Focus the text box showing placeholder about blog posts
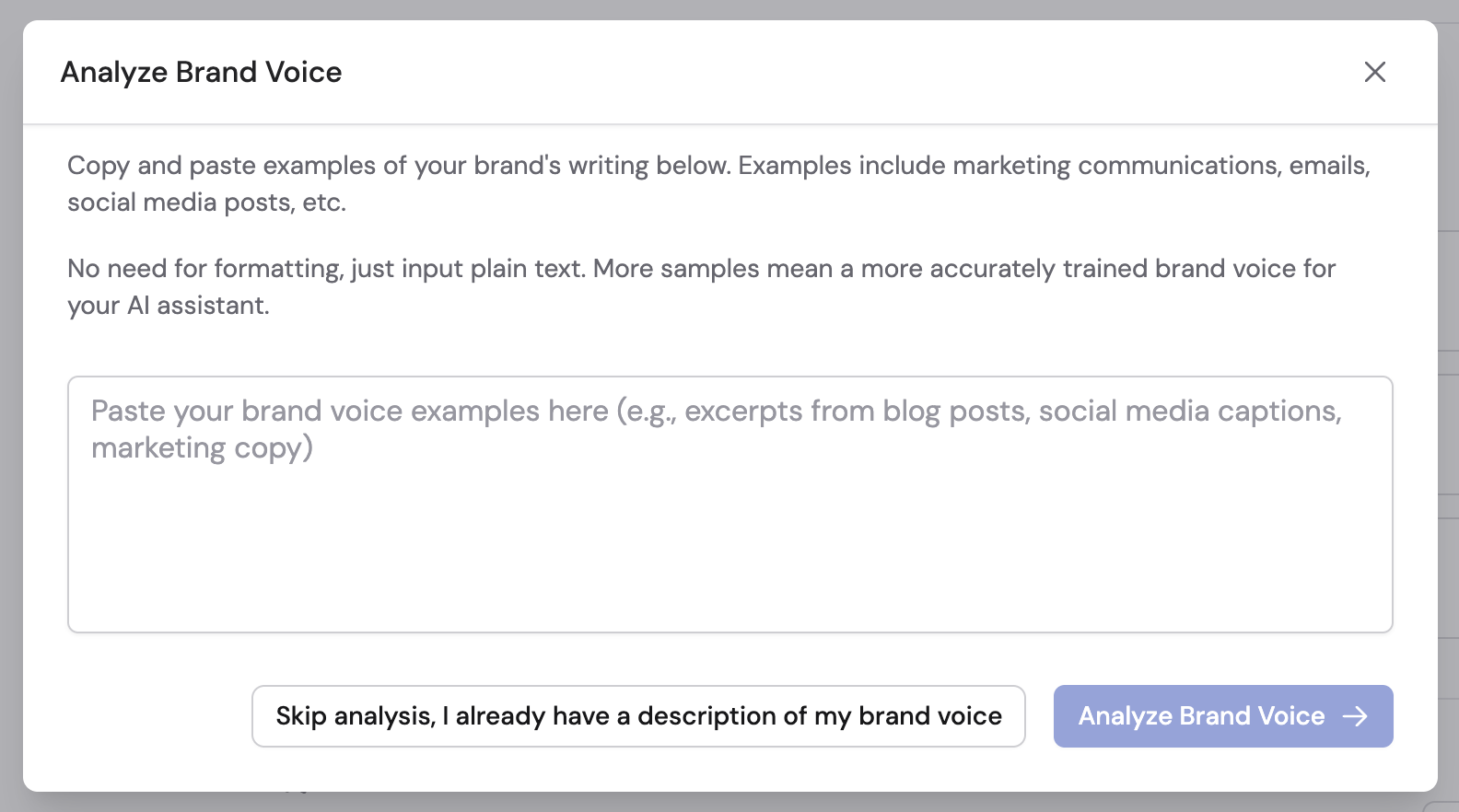 click(x=729, y=504)
